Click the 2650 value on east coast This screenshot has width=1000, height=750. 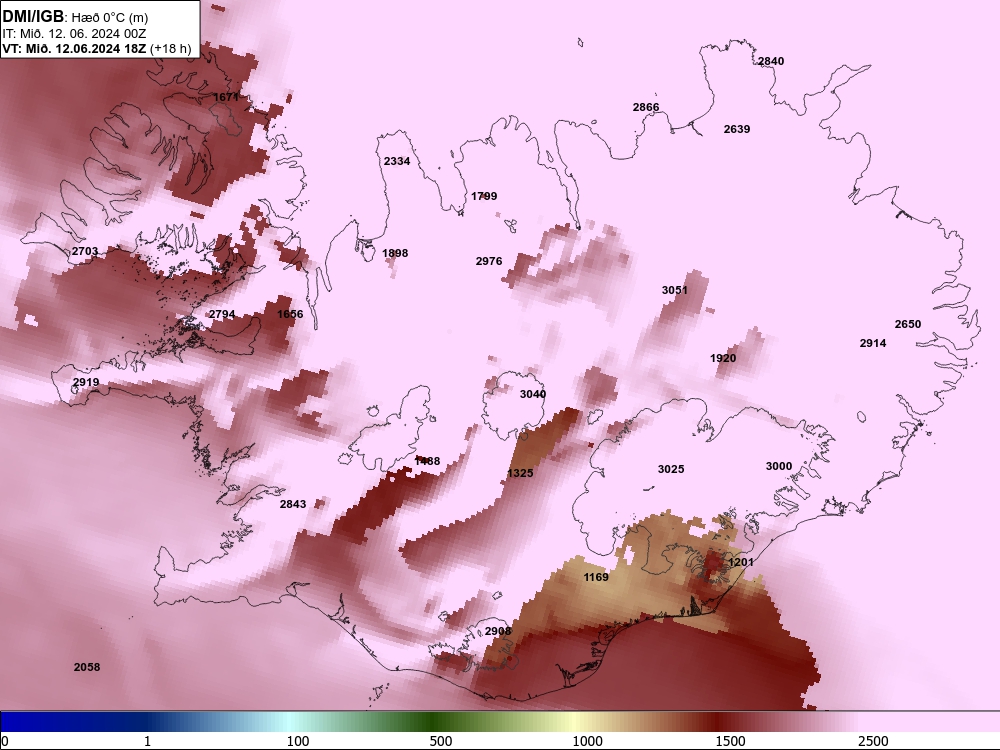point(908,324)
